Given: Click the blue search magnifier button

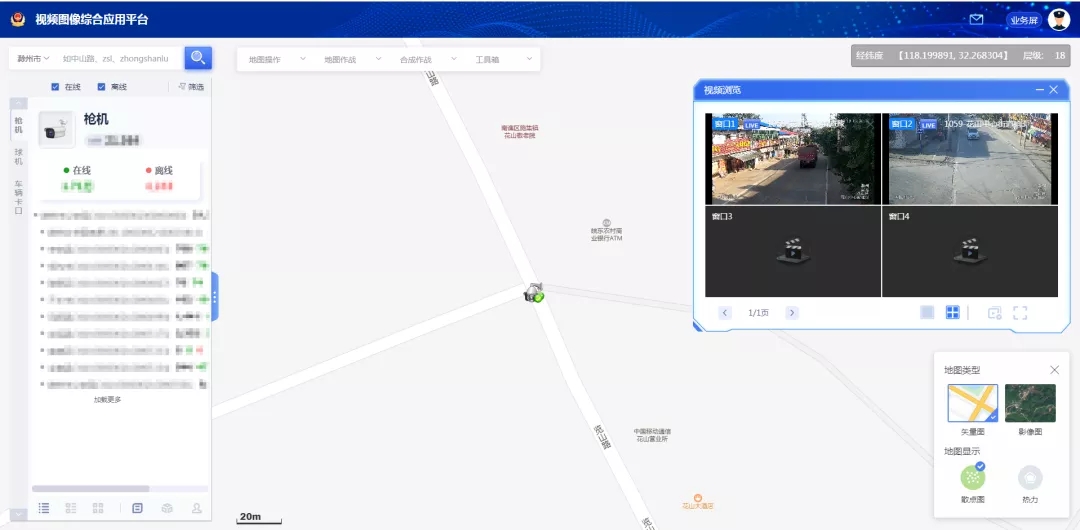Looking at the screenshot, I should (198, 58).
